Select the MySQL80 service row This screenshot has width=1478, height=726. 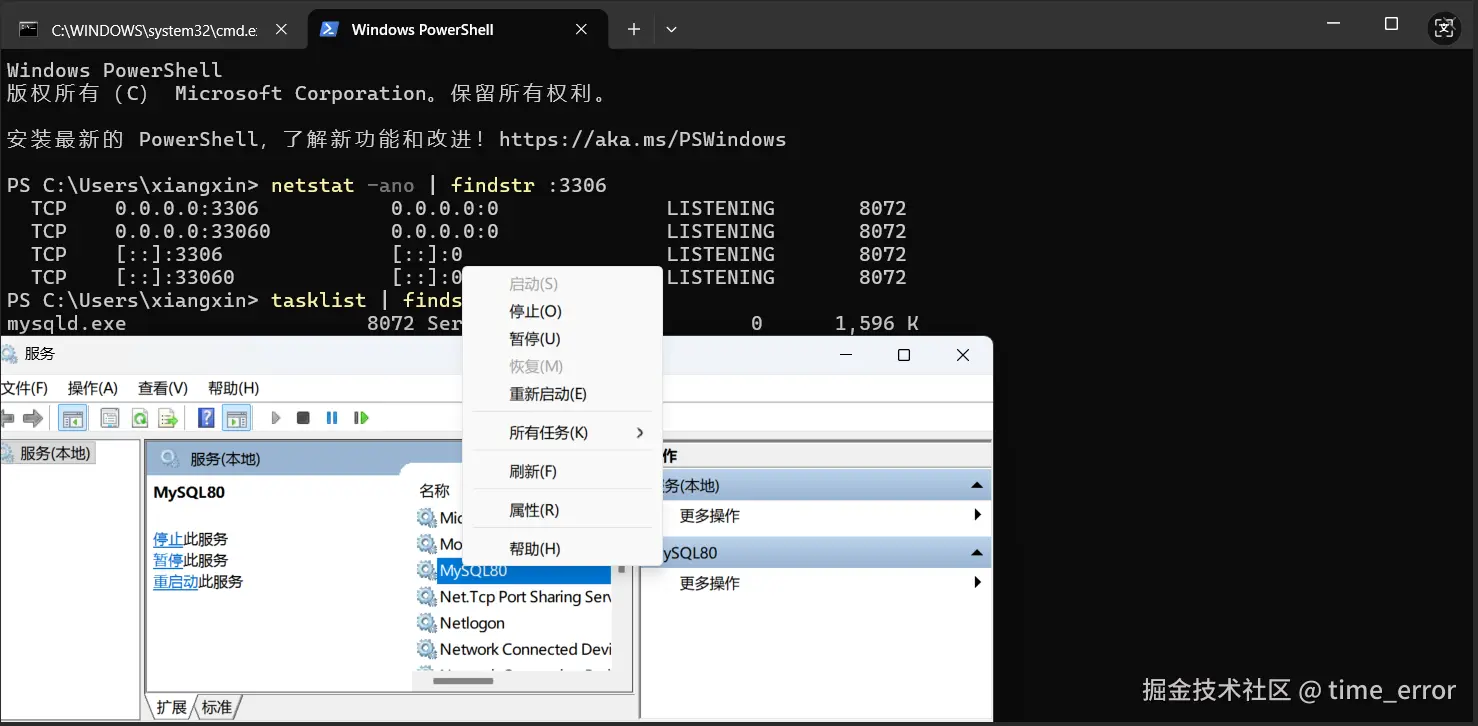point(513,571)
